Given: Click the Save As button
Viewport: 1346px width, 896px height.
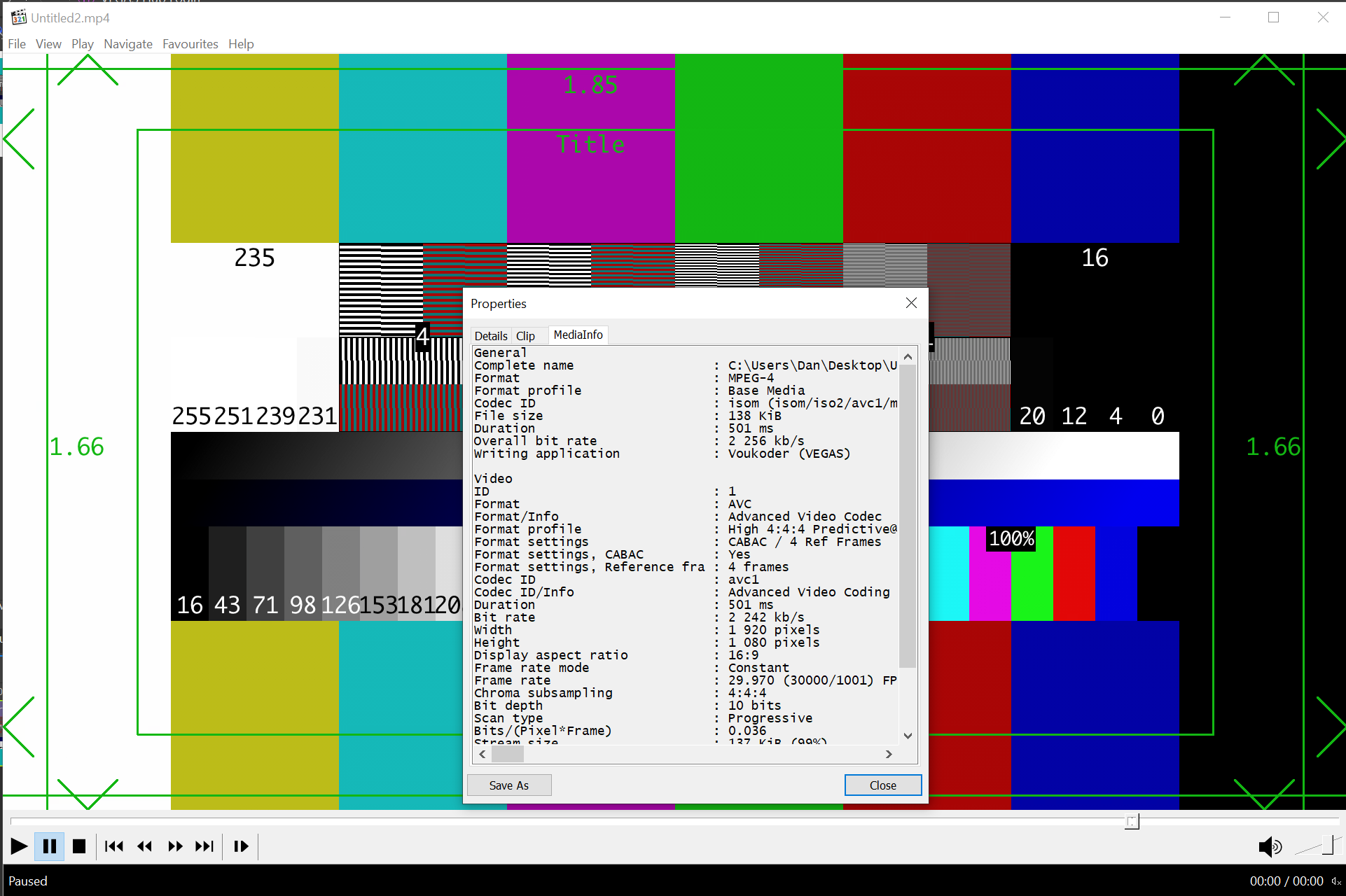Looking at the screenshot, I should tap(509, 785).
